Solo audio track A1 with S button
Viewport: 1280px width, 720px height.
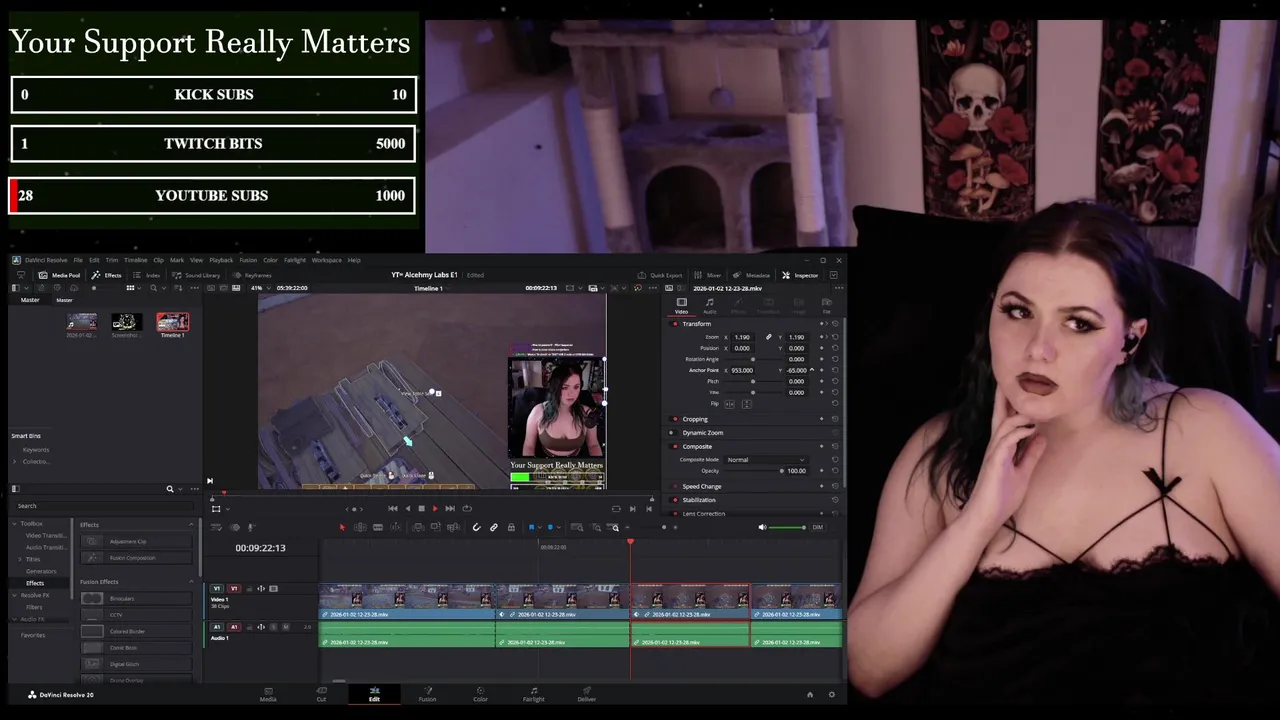274,627
